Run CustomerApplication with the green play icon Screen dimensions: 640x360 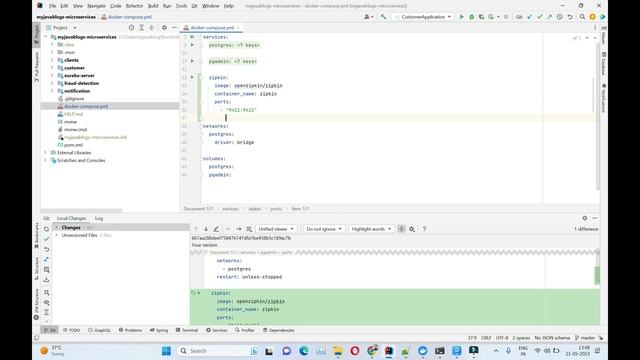462,17
